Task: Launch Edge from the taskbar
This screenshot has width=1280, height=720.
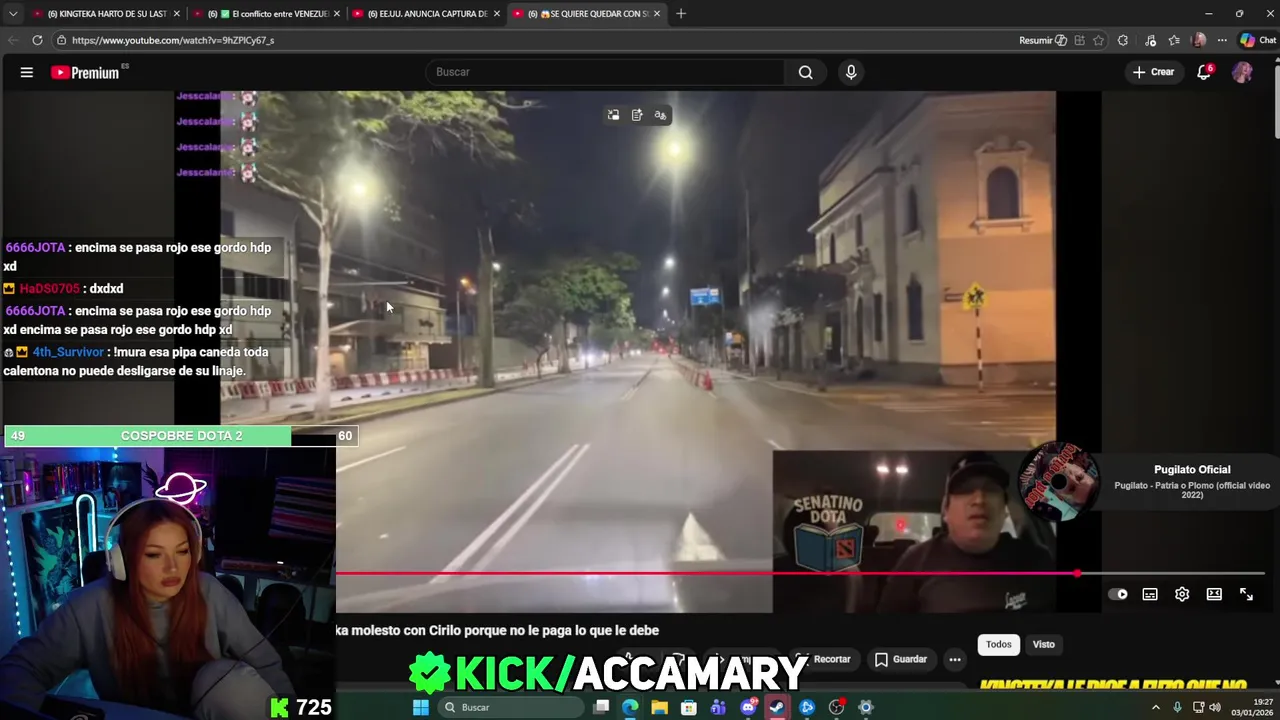Action: [630, 707]
